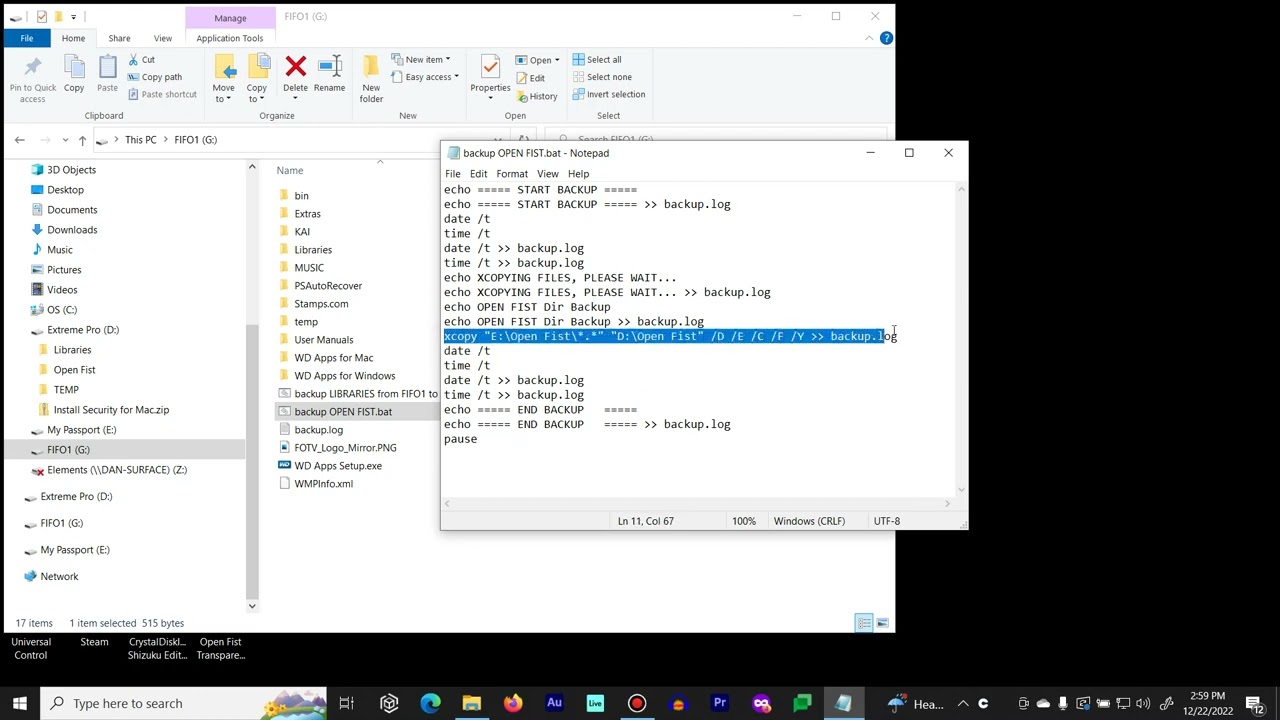Open Notepad's Help menu
Image resolution: width=1280 pixels, height=720 pixels.
578,174
